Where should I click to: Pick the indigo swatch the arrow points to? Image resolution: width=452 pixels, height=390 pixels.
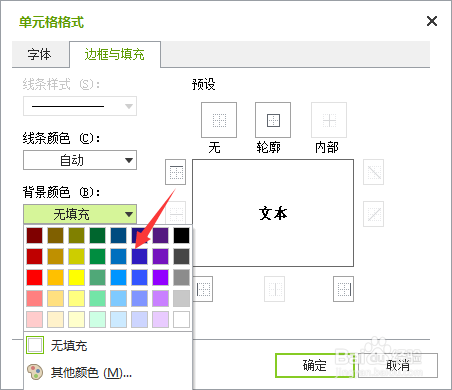coord(139,256)
